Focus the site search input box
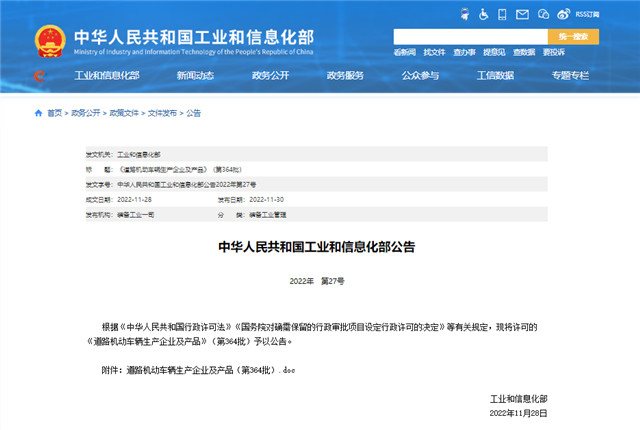 pos(470,37)
